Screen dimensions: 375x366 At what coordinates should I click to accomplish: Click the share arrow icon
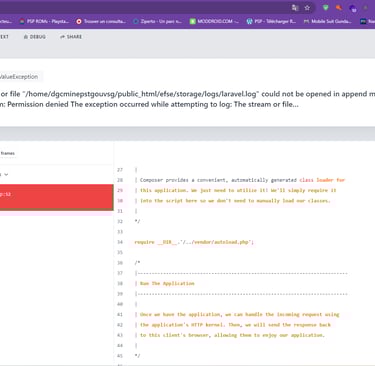[x=62, y=37]
